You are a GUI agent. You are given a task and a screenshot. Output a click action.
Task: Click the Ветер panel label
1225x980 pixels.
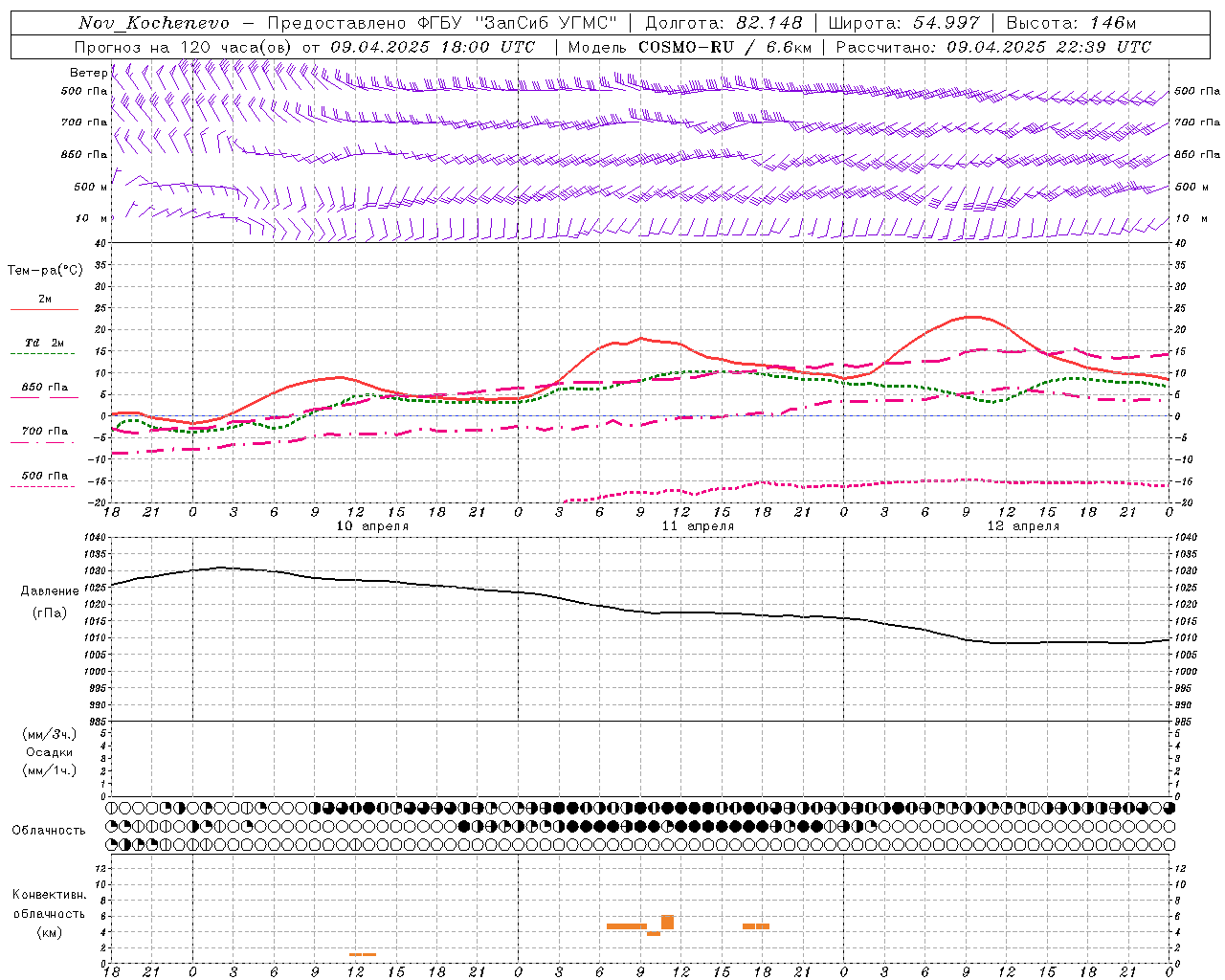89,73
